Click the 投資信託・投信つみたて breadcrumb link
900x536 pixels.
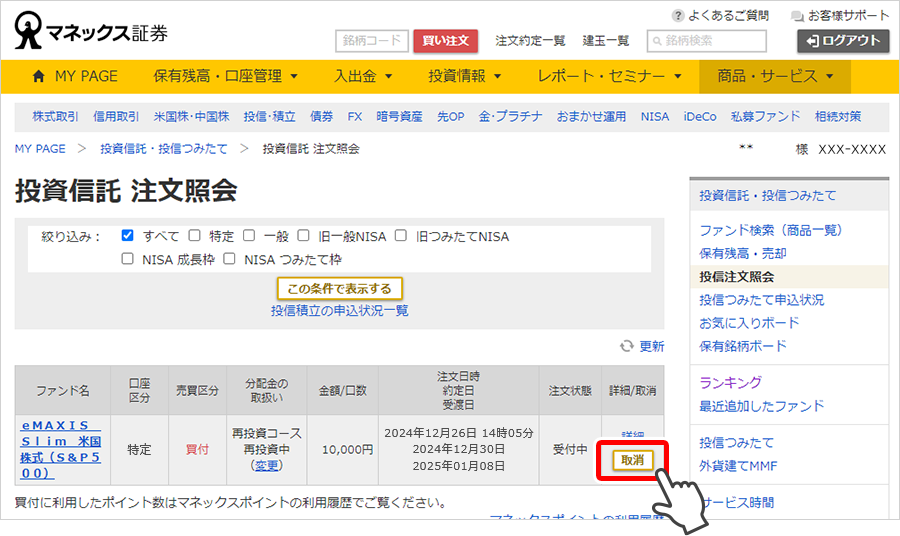point(164,149)
